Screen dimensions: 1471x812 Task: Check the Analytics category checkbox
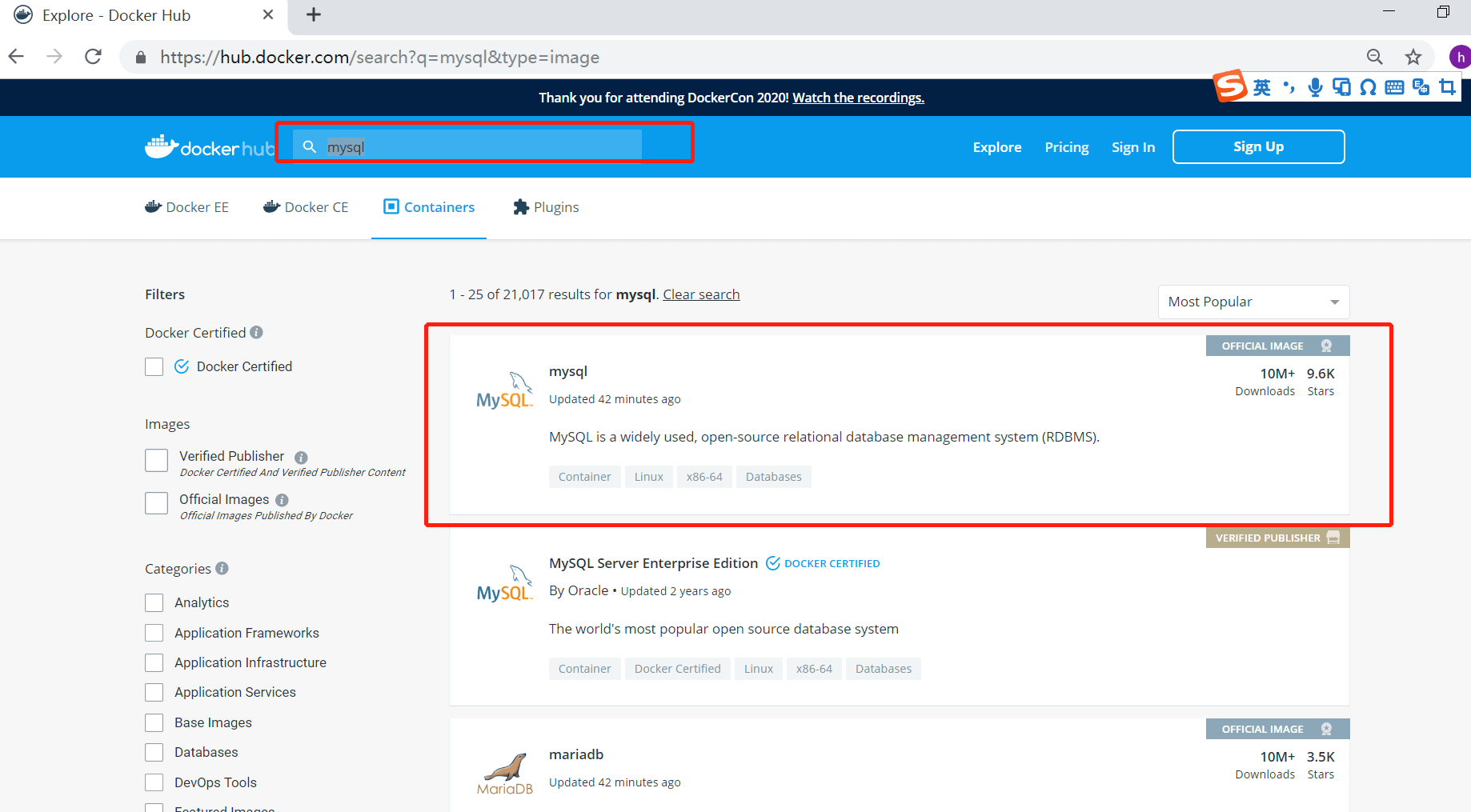pos(154,602)
